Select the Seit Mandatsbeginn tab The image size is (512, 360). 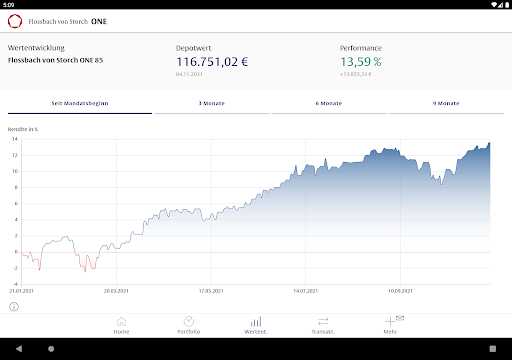tap(80, 103)
